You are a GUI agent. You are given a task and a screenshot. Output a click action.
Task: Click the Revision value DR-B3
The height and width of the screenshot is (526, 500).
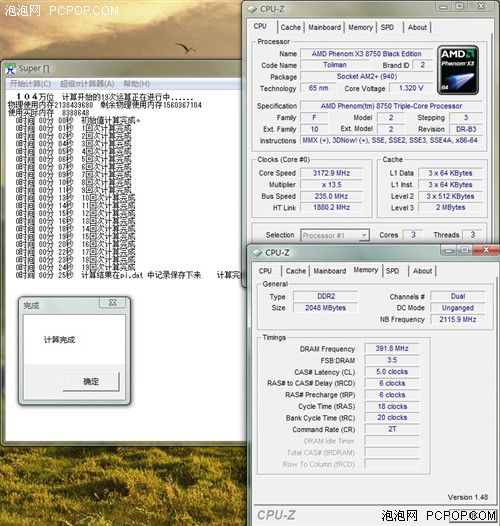click(x=466, y=129)
